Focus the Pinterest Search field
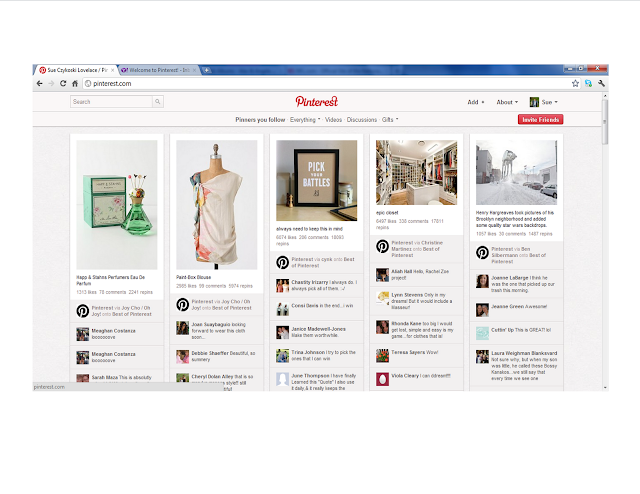The height and width of the screenshot is (494, 640). 111,102
